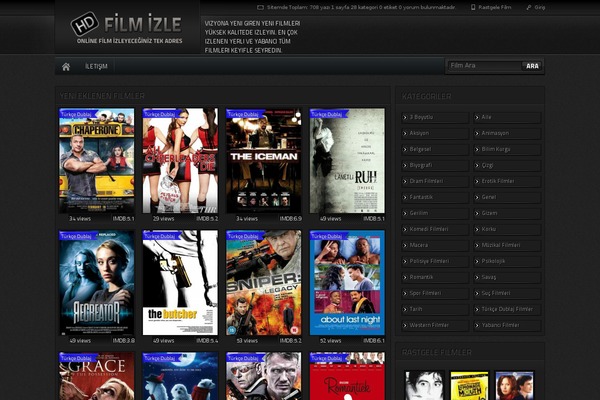Open The Iceman movie poster
600x400 pixels.
[x=264, y=161]
